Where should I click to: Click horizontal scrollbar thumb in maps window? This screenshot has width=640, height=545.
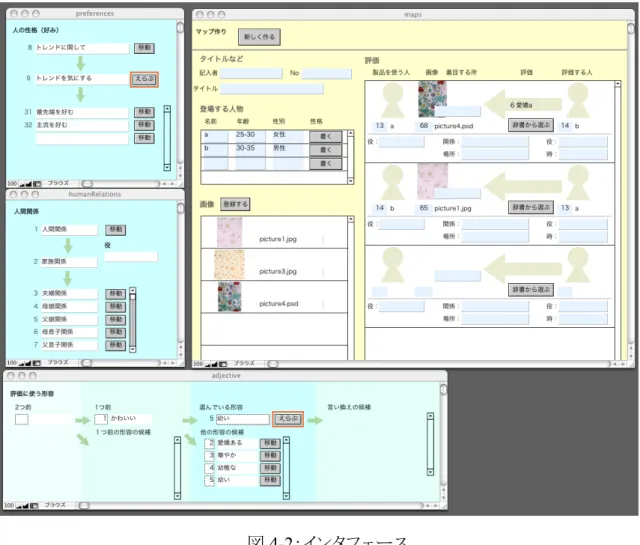click(273, 364)
